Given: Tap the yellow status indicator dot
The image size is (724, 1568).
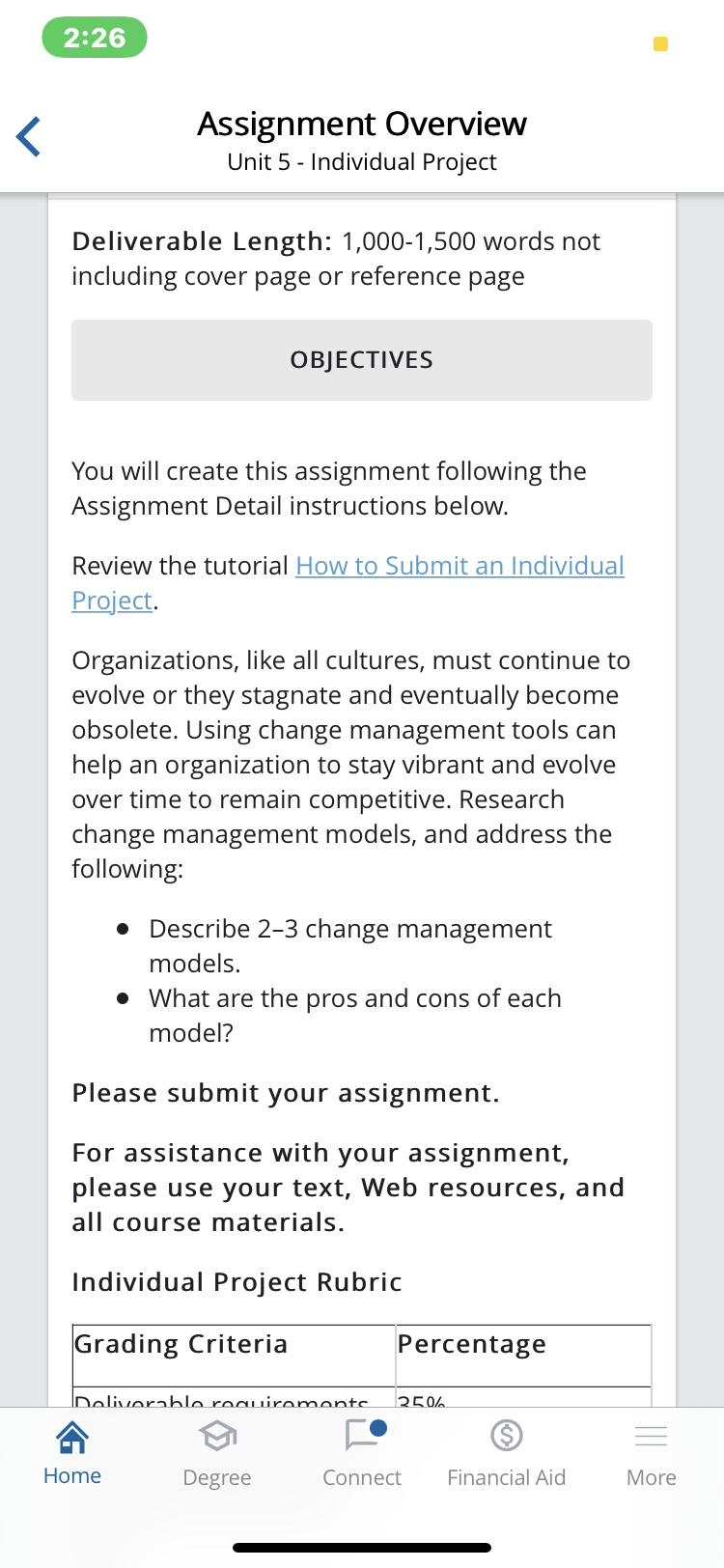Looking at the screenshot, I should (x=661, y=43).
